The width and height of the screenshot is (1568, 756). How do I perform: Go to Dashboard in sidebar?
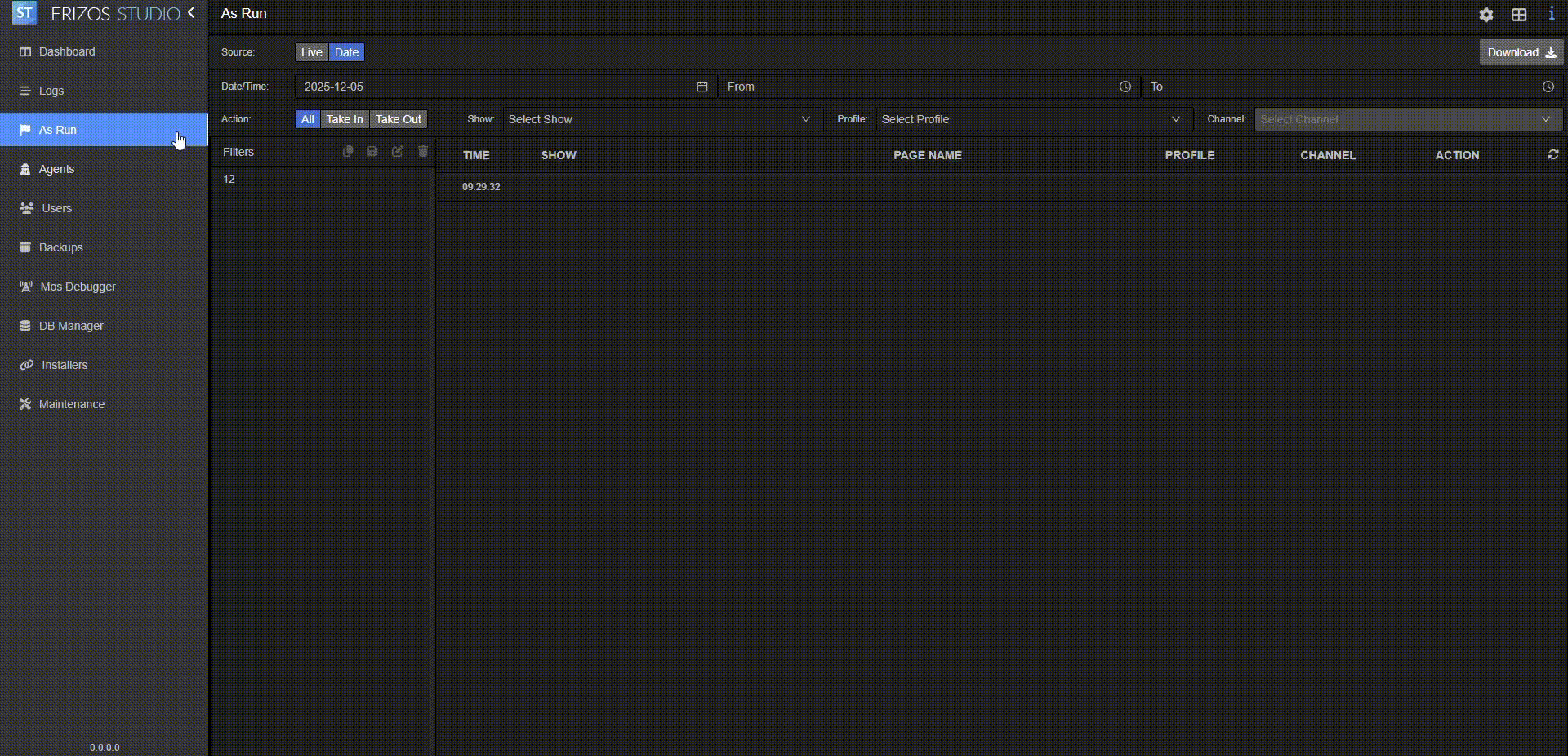pyautogui.click(x=67, y=51)
